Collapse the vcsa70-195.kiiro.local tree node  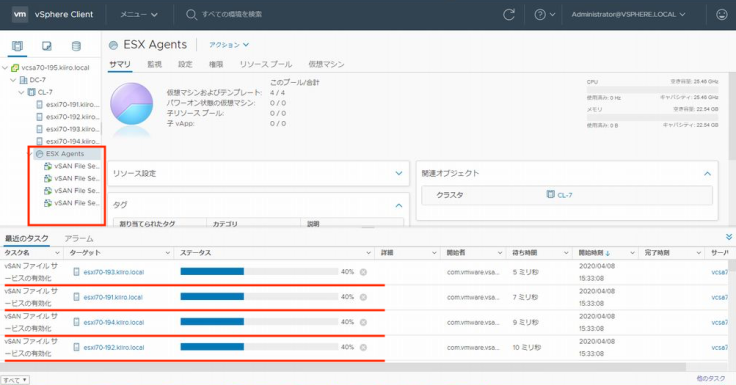(5, 68)
